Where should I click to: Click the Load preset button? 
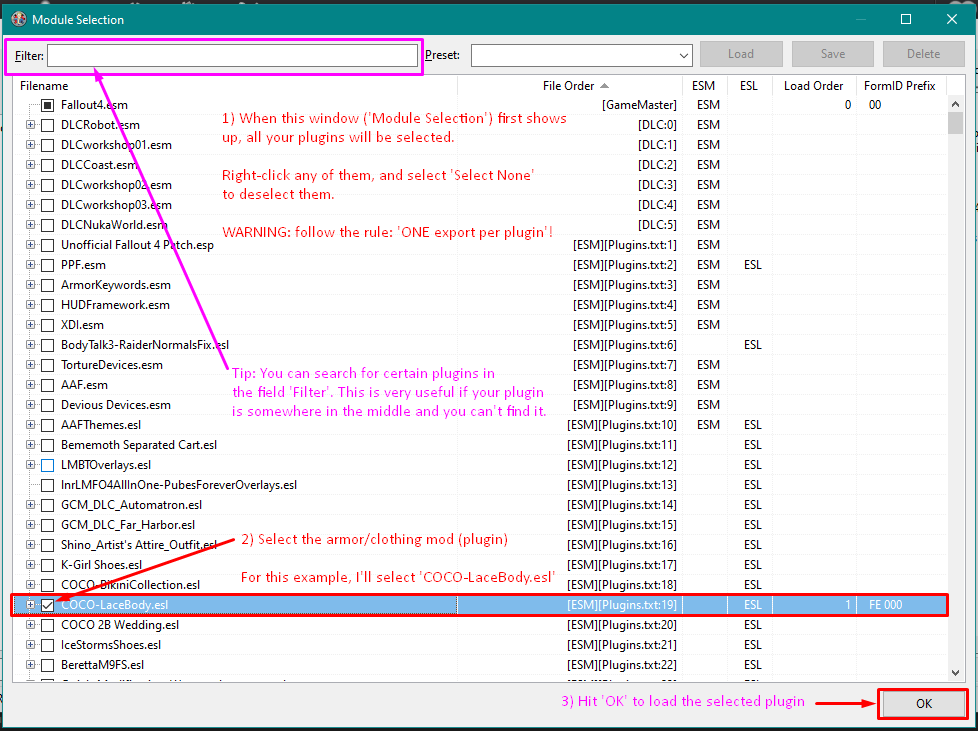tap(741, 54)
